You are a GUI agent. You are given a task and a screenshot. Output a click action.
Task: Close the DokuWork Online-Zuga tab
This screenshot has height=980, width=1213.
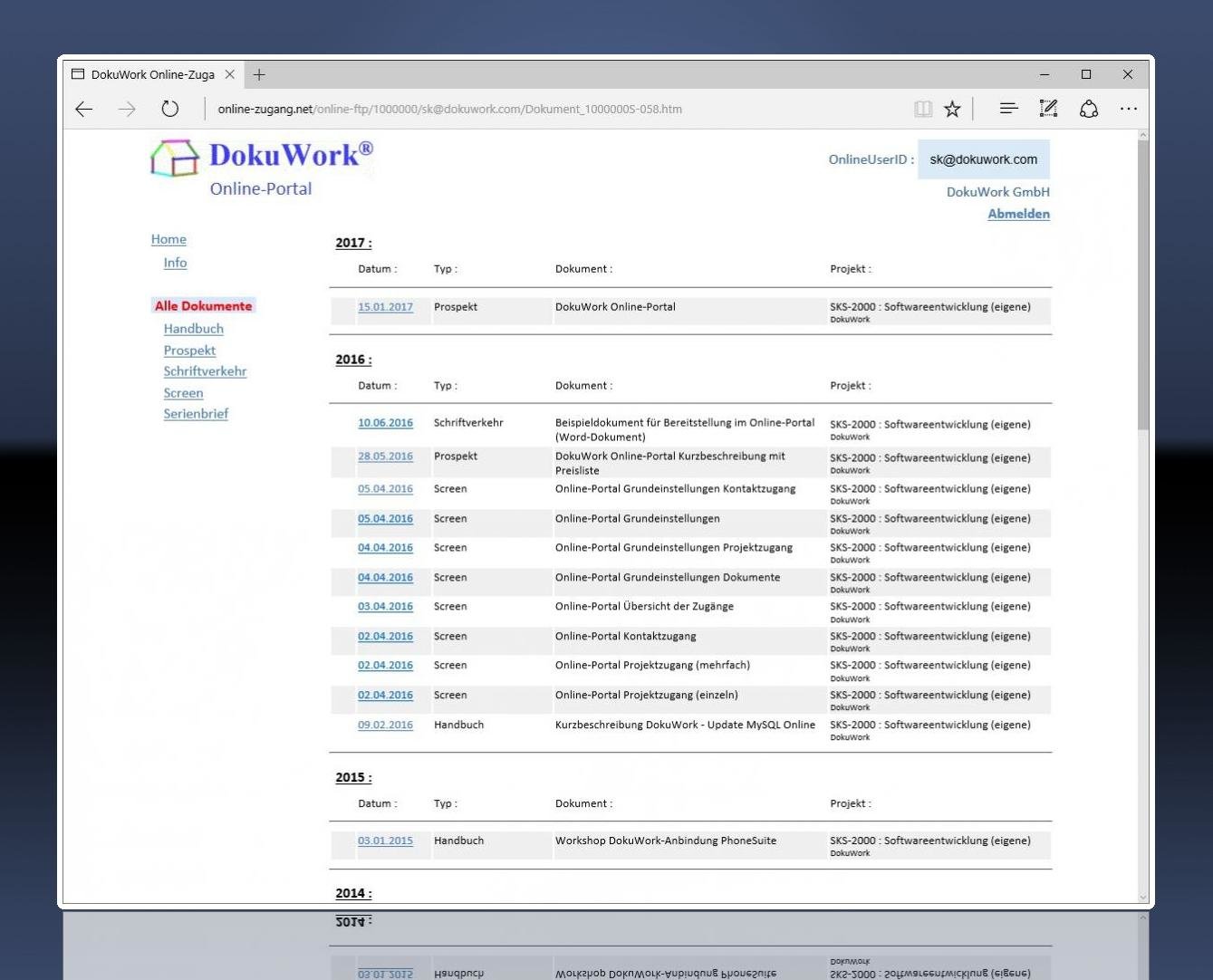tap(229, 74)
